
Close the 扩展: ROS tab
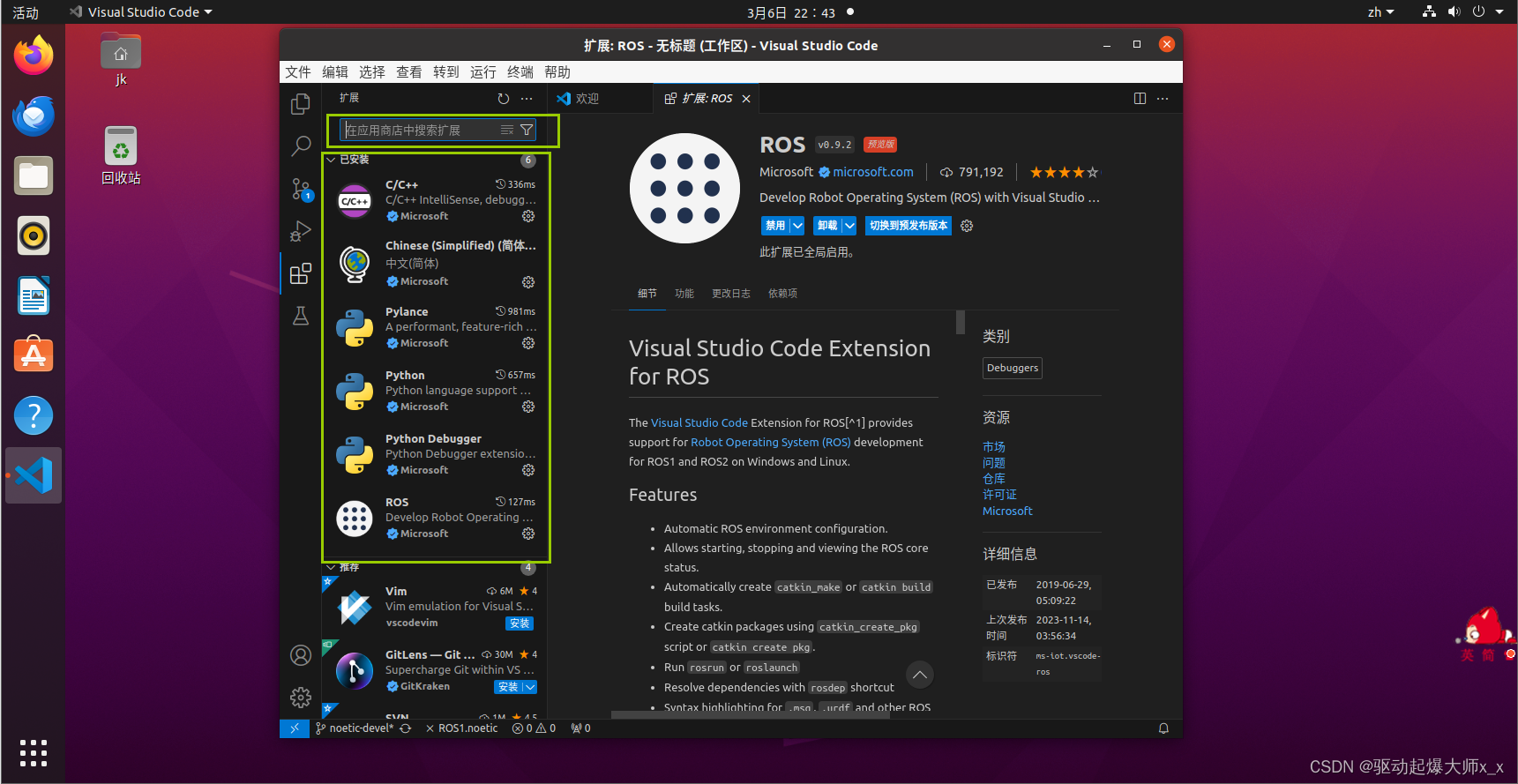click(x=746, y=99)
